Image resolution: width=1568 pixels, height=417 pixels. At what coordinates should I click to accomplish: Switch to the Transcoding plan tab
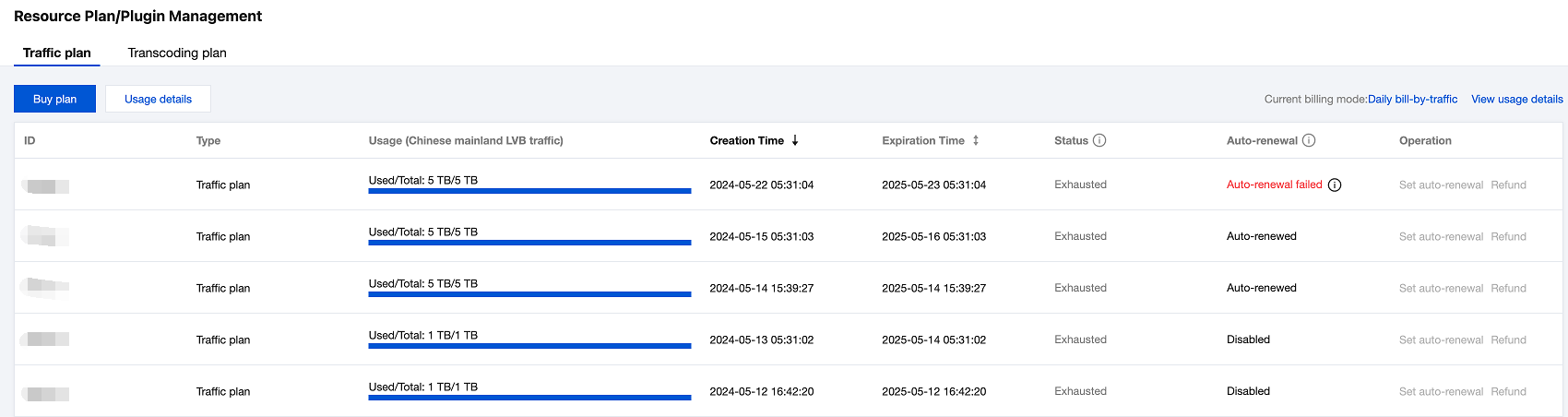click(177, 53)
